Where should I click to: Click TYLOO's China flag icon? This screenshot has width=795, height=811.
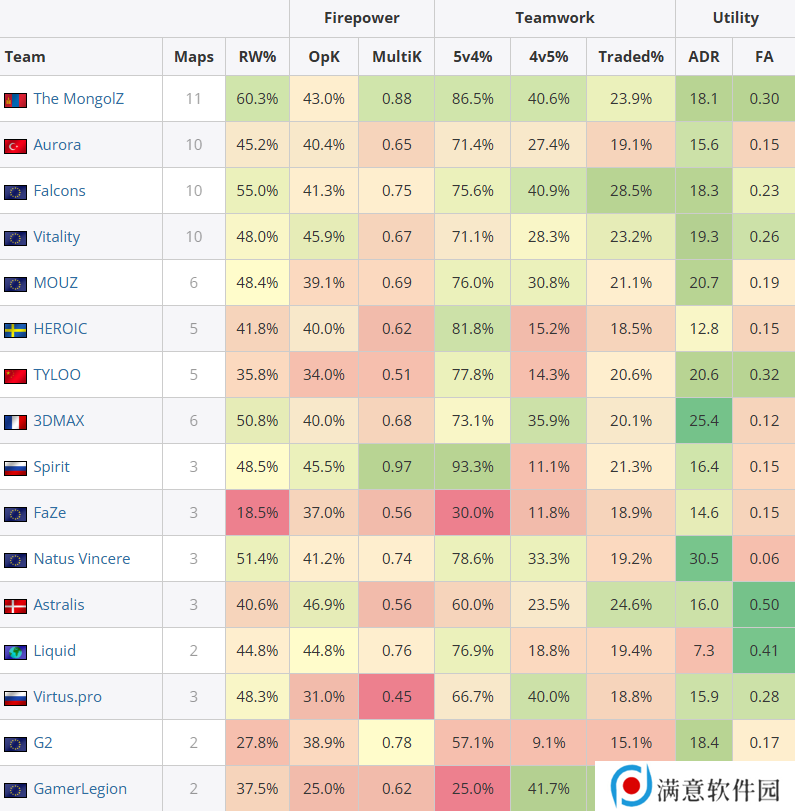16,376
